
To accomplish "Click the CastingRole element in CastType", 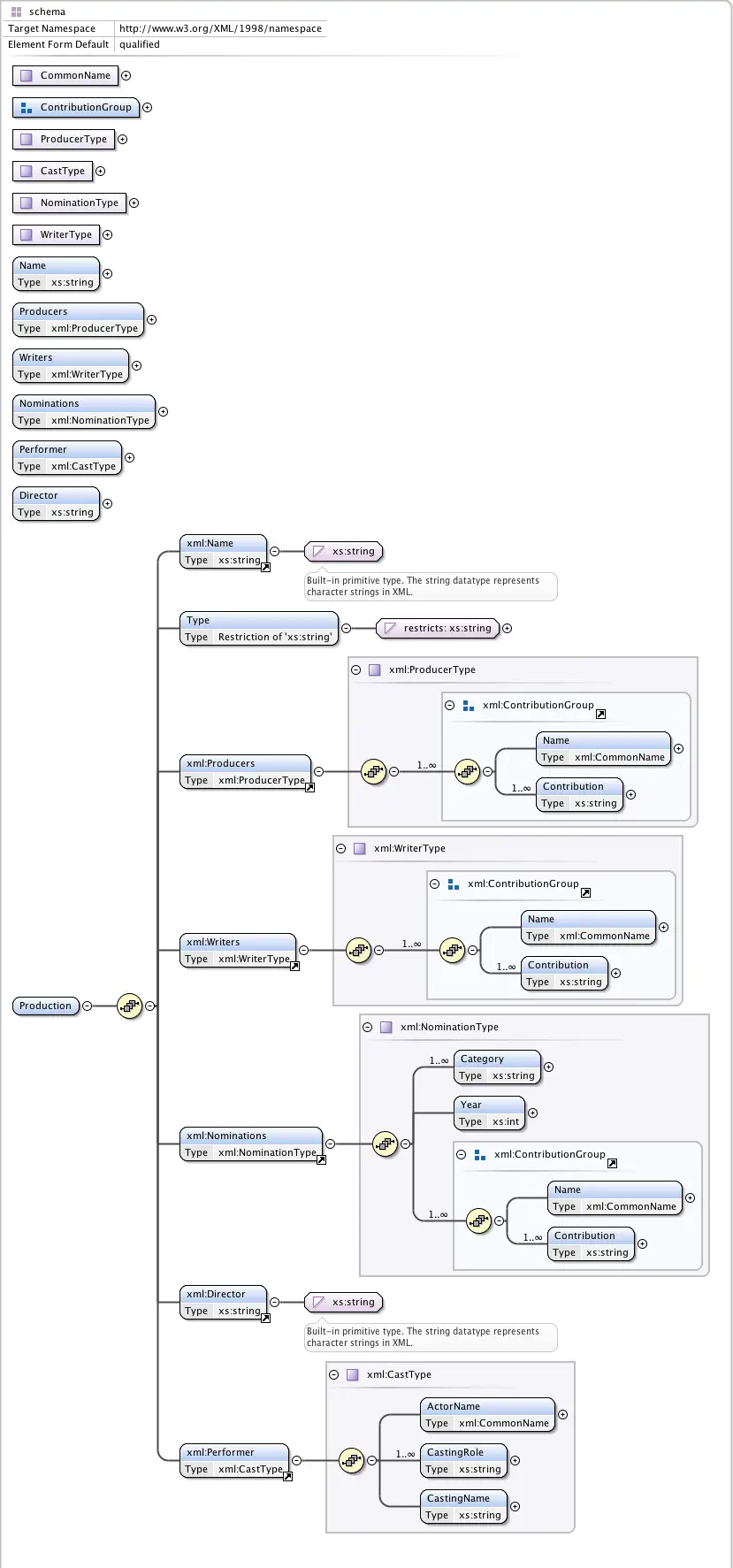I will 464,1460.
